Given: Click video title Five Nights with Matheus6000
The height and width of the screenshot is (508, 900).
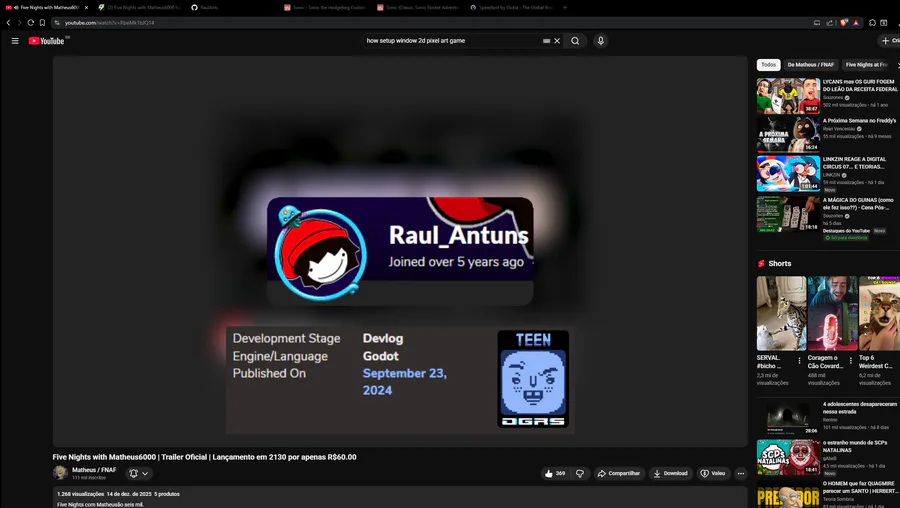Looking at the screenshot, I should (204, 457).
